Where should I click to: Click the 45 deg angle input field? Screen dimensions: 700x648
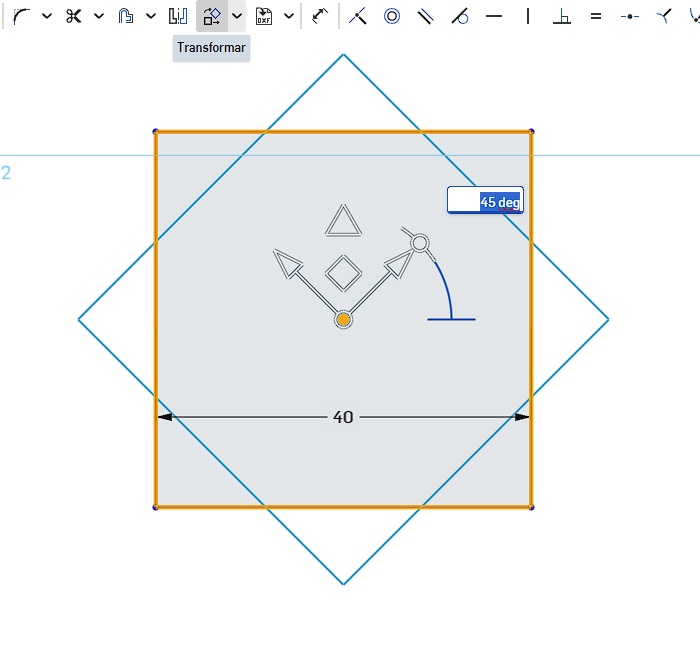pyautogui.click(x=485, y=201)
